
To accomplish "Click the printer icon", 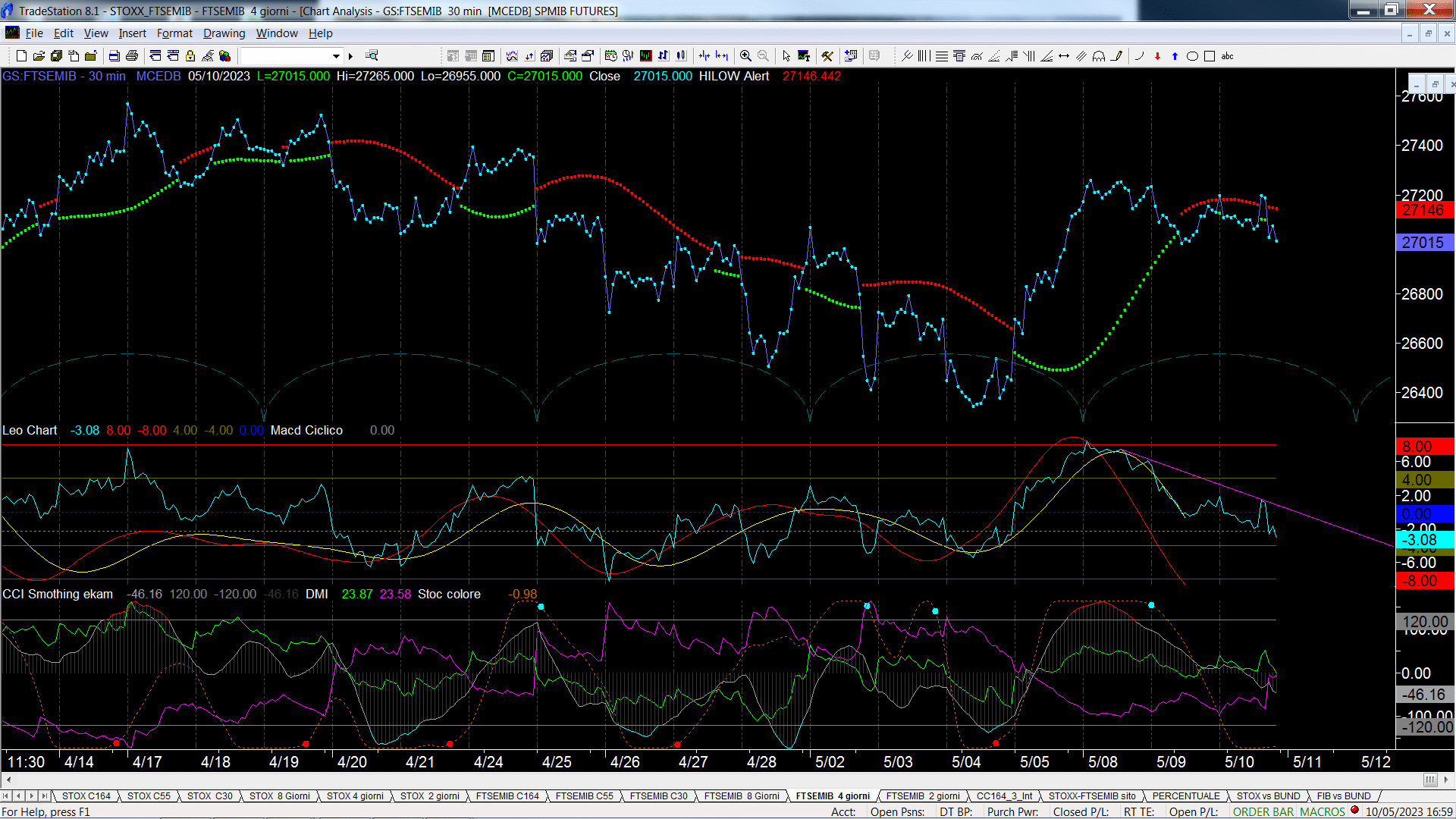I will pyautogui.click(x=132, y=56).
